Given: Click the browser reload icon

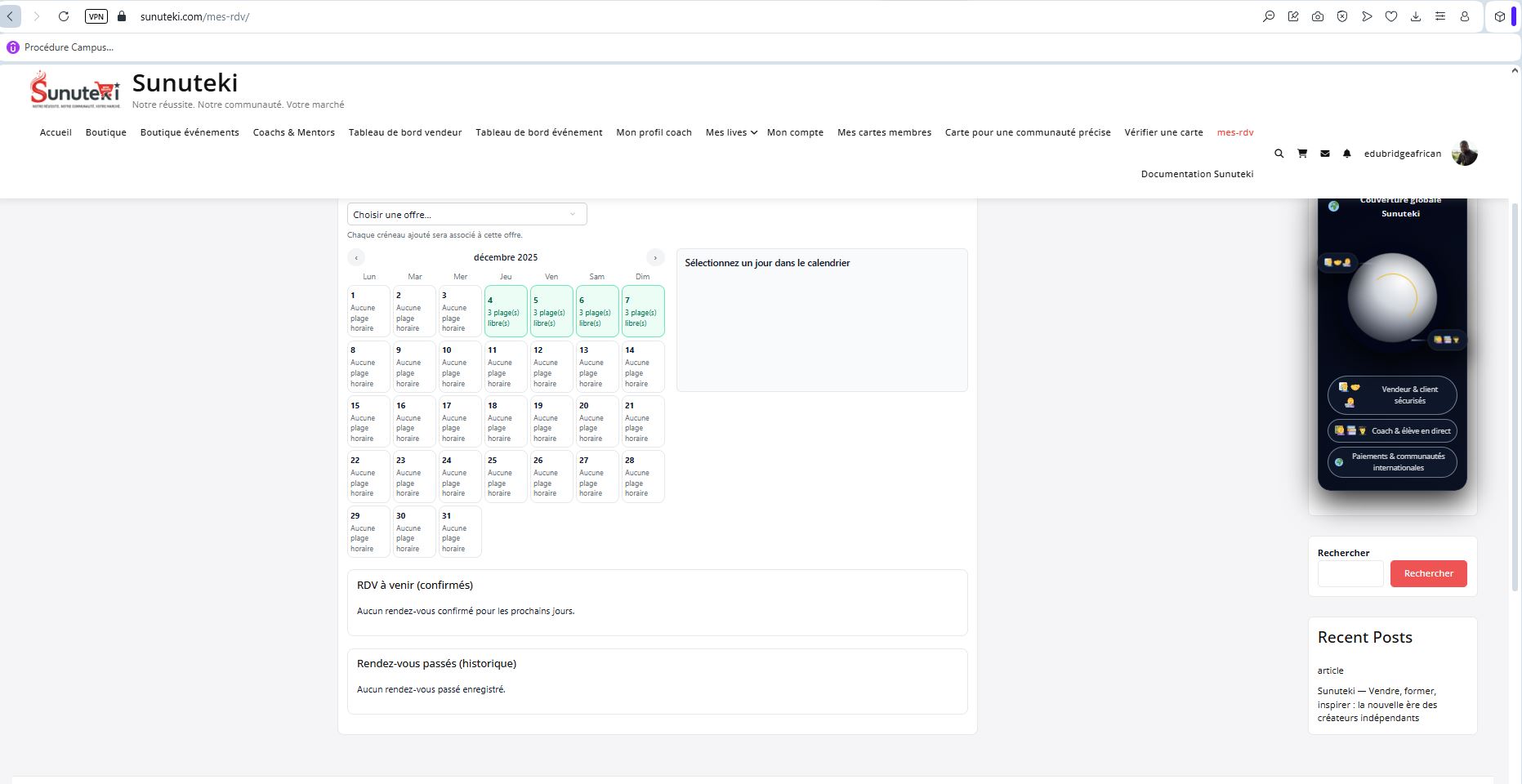Looking at the screenshot, I should click(64, 16).
